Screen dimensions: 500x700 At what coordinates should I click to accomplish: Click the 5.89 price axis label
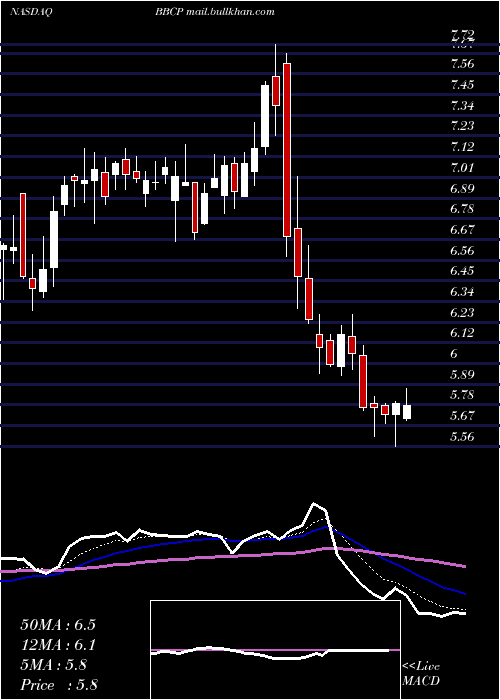point(462,375)
